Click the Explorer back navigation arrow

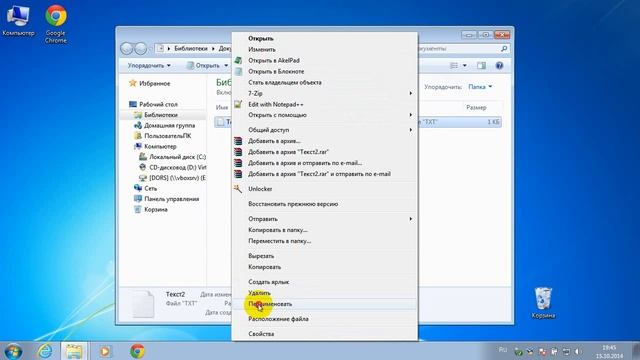point(127,49)
